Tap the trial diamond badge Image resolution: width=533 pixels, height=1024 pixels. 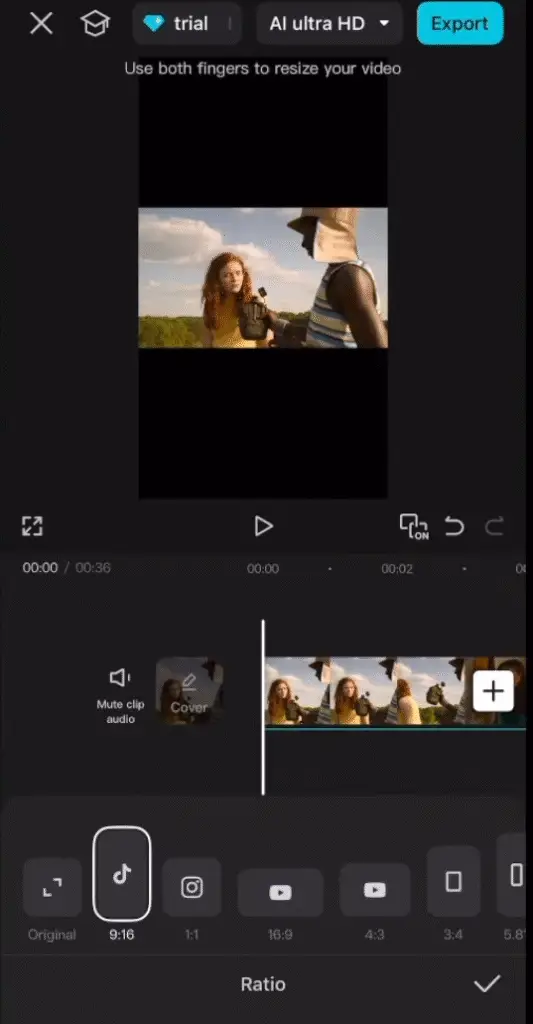click(x=187, y=24)
